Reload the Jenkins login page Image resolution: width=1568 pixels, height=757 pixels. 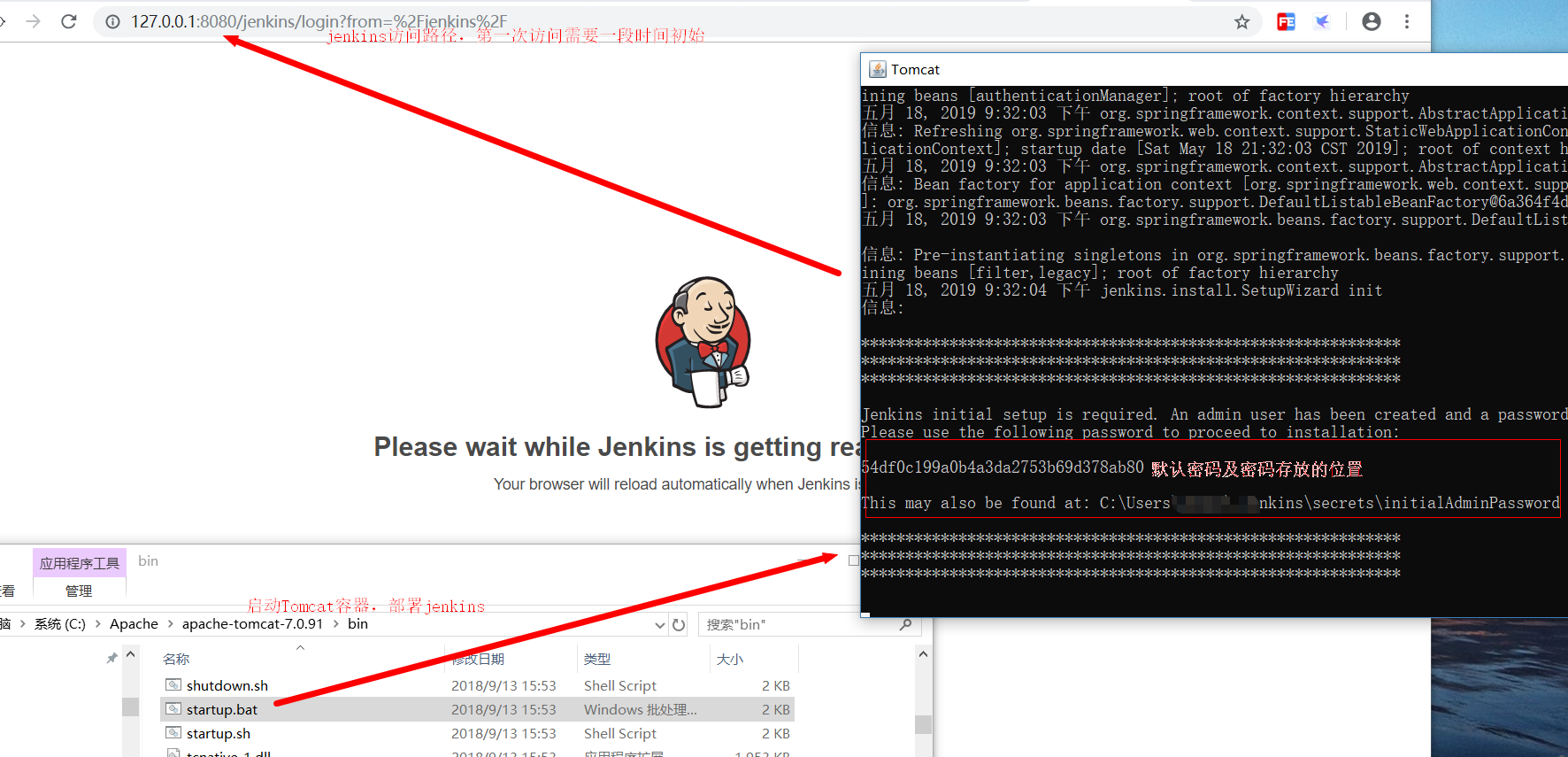(69, 21)
